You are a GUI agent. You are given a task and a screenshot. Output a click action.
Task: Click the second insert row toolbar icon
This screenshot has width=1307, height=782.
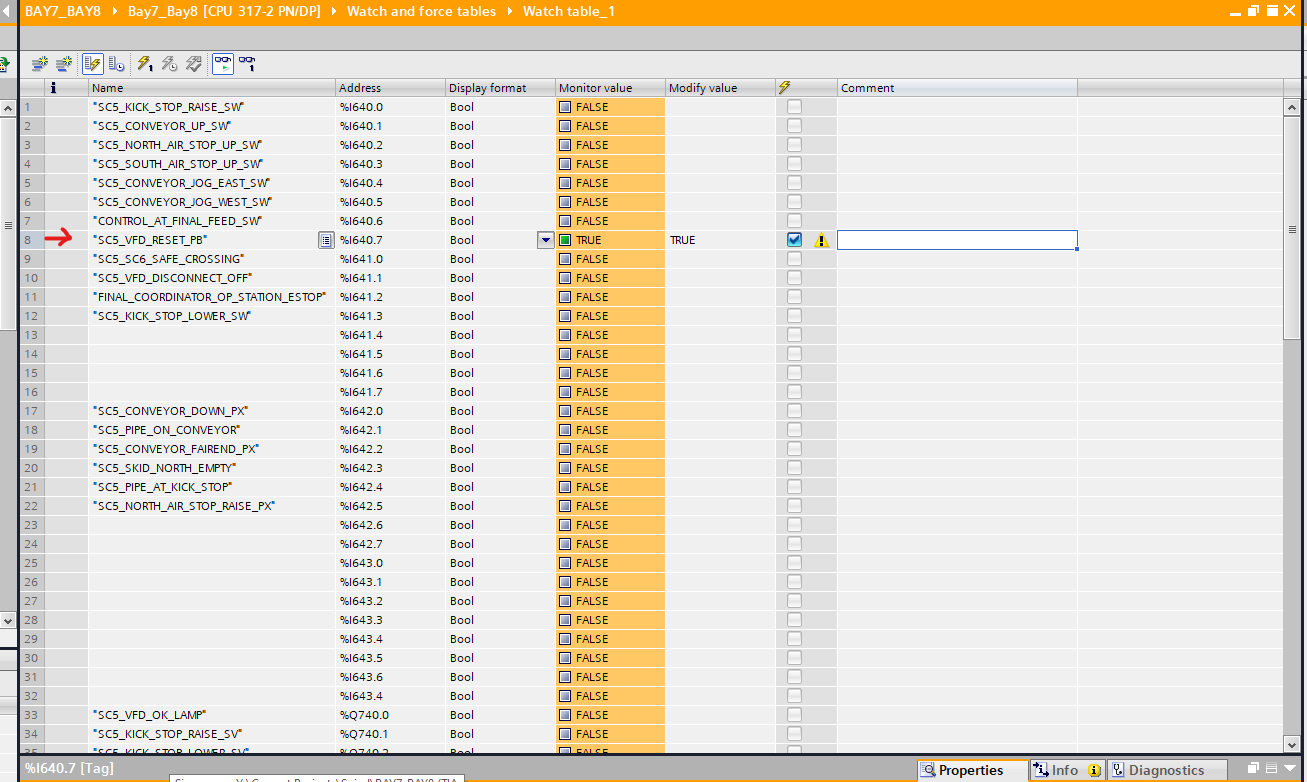click(x=64, y=64)
